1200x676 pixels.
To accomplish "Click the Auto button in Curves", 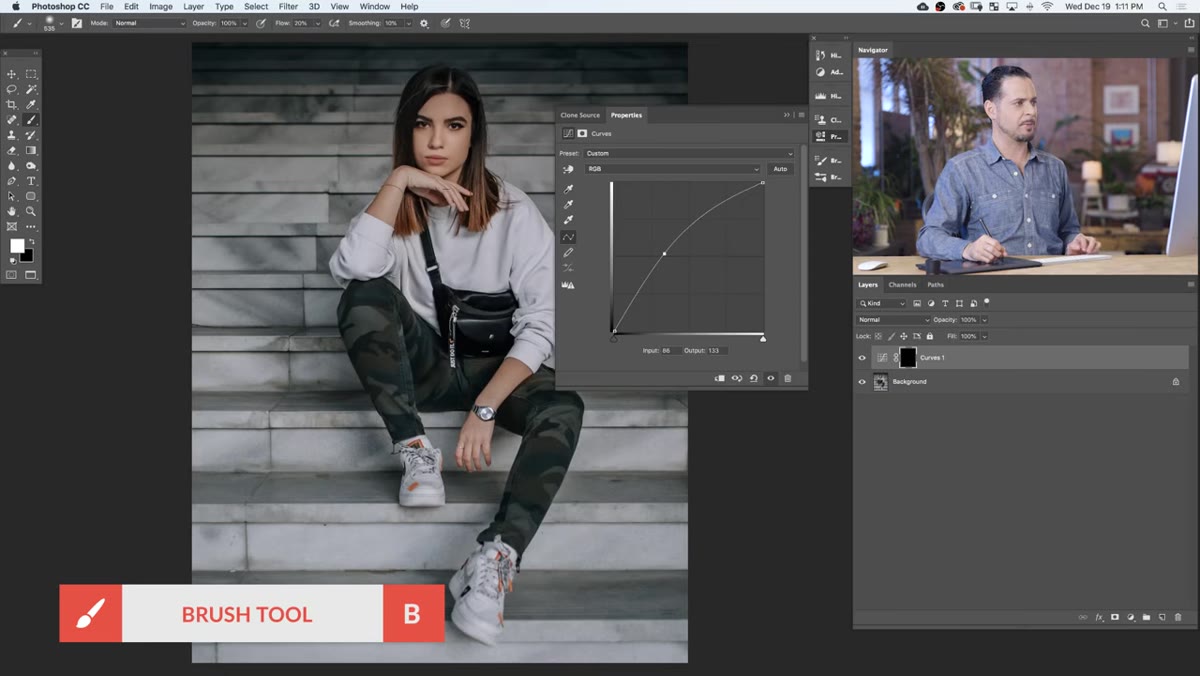I will coord(780,169).
